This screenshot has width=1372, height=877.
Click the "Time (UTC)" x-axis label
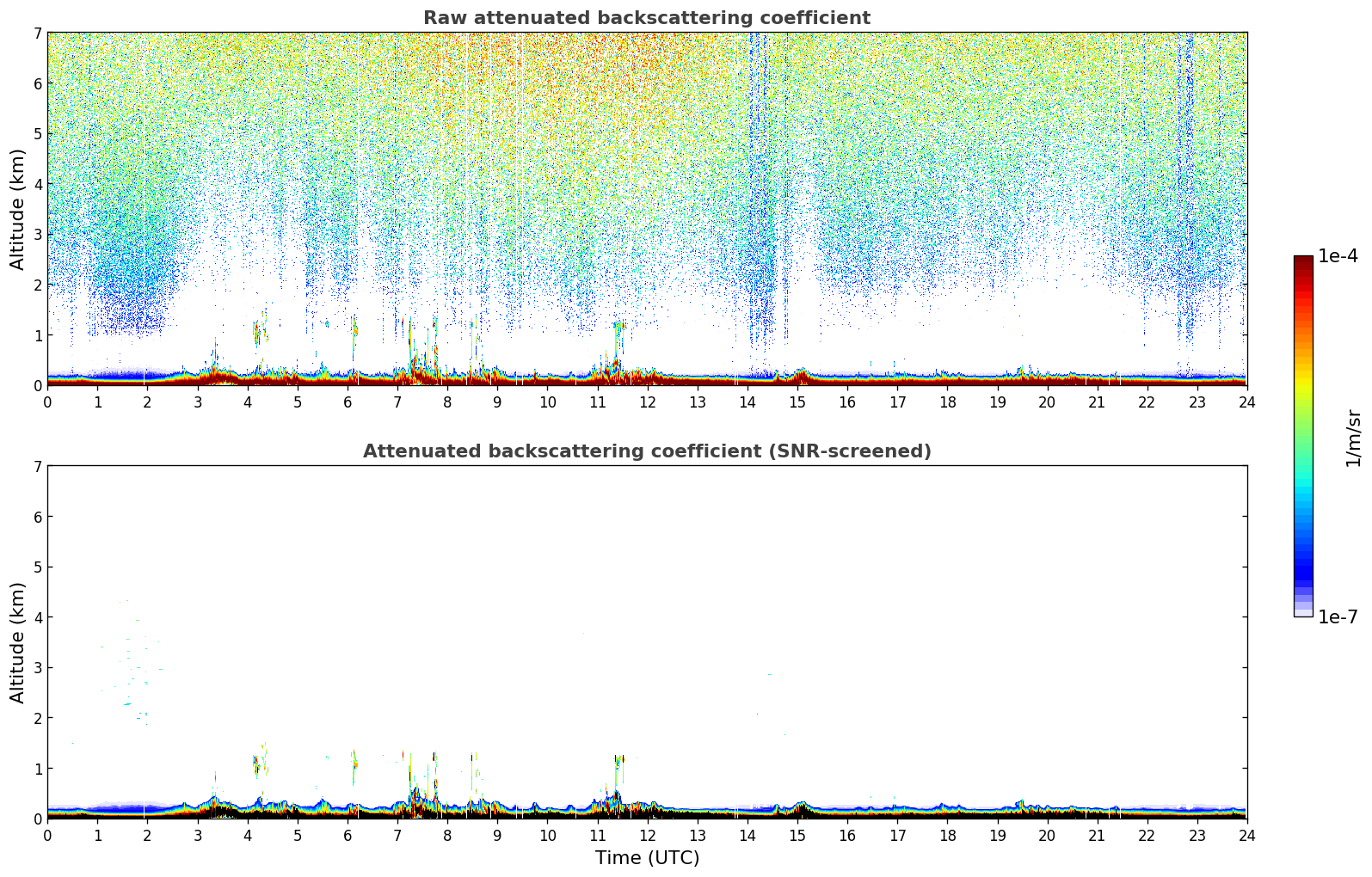click(x=647, y=857)
